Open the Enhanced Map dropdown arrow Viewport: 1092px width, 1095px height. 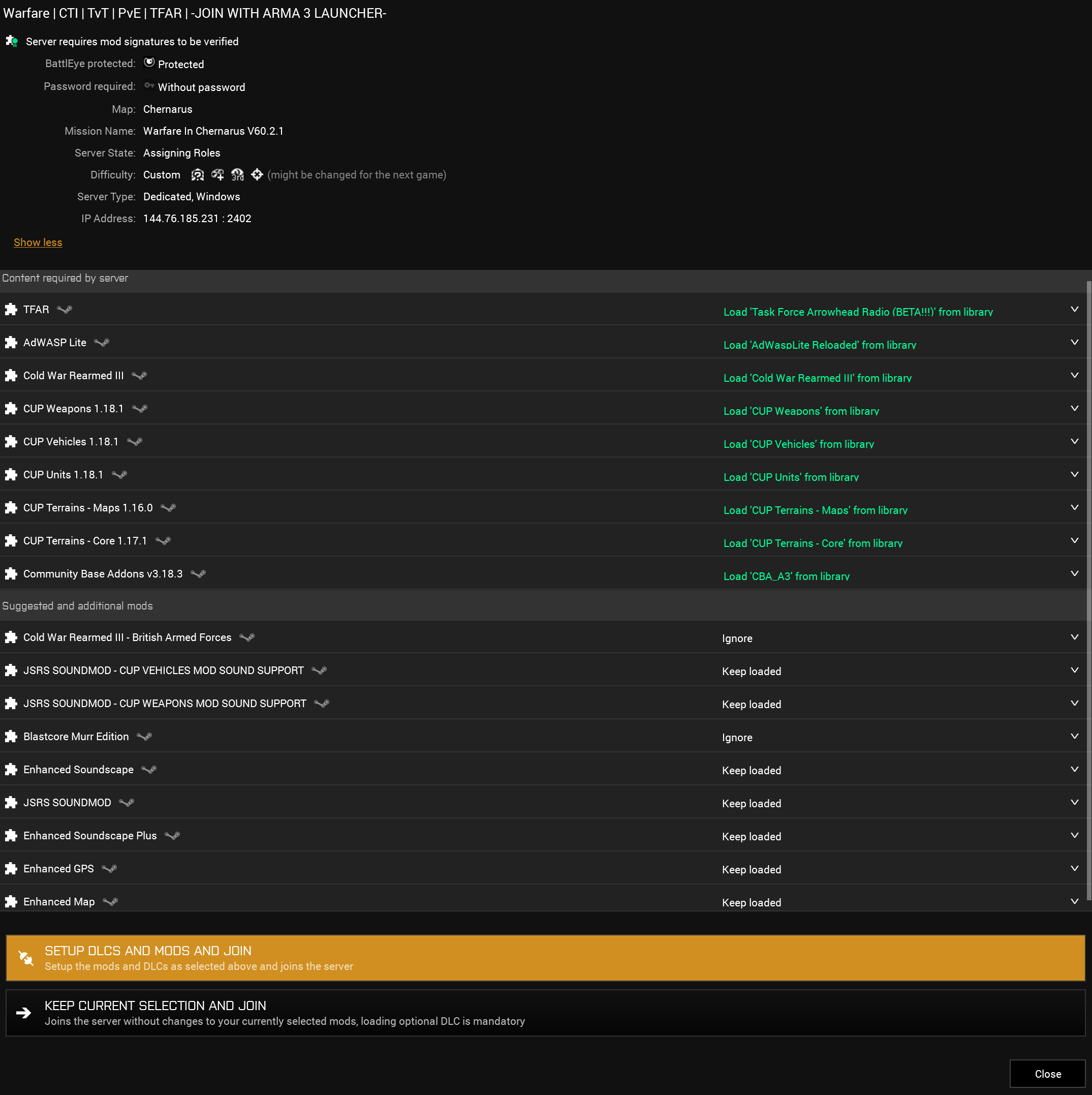(1074, 901)
